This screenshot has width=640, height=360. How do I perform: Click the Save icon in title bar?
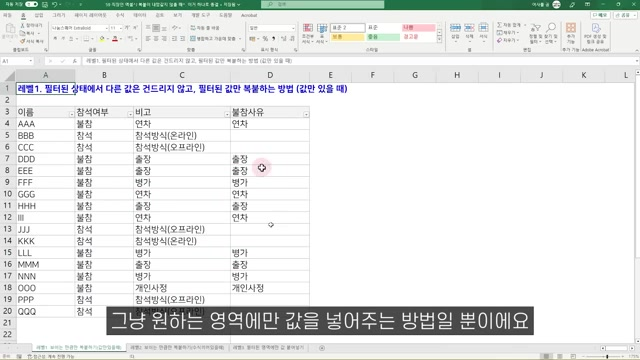pos(45,4)
